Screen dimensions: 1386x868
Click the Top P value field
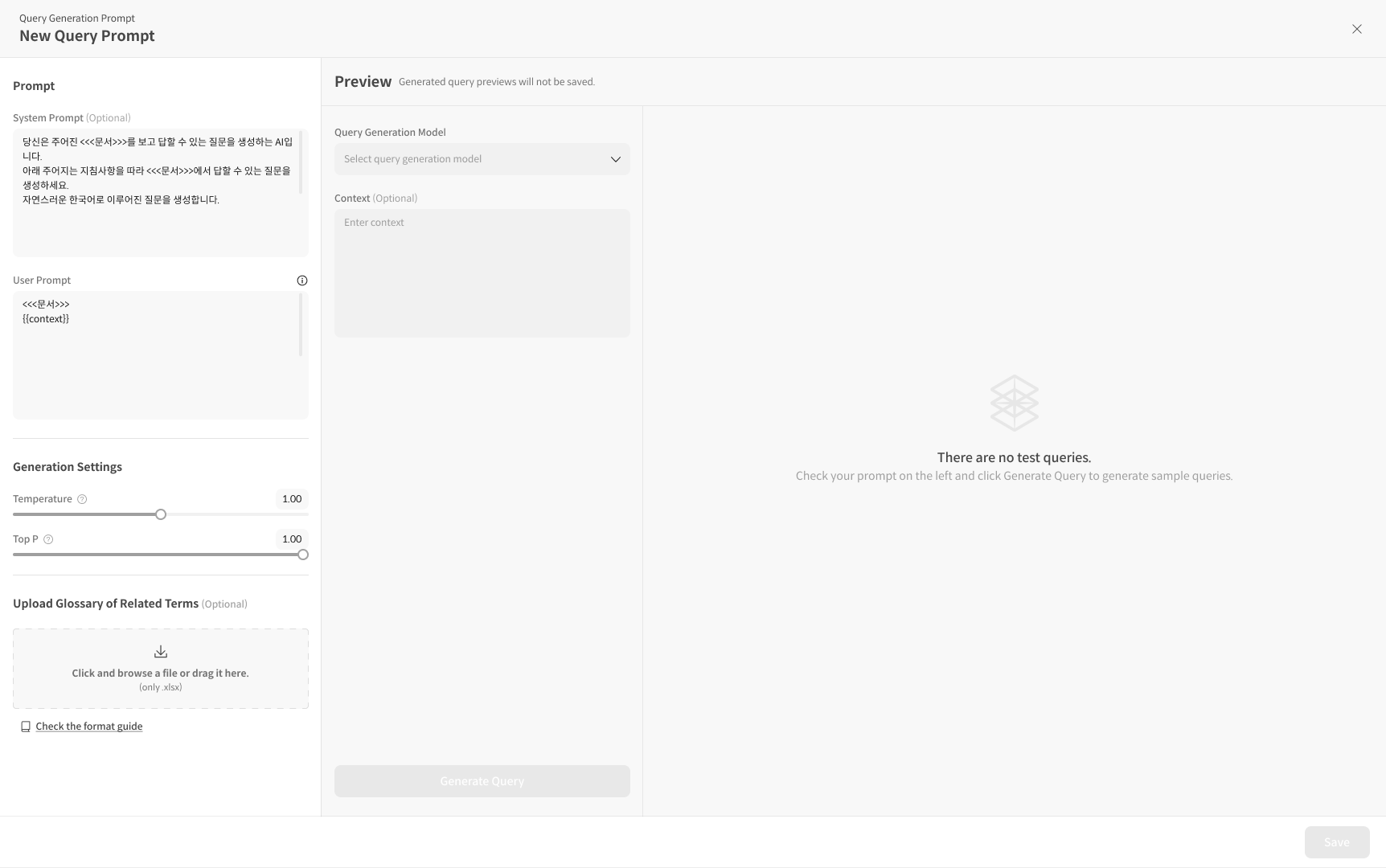pos(292,539)
